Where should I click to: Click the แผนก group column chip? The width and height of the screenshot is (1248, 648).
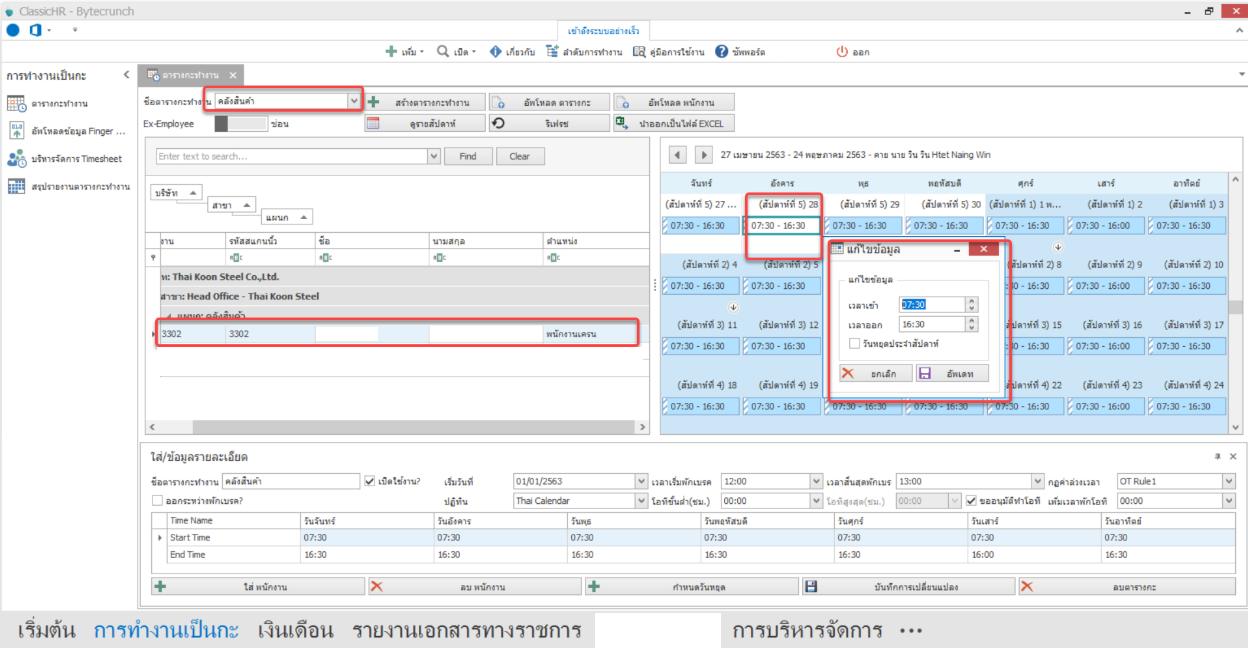(287, 217)
